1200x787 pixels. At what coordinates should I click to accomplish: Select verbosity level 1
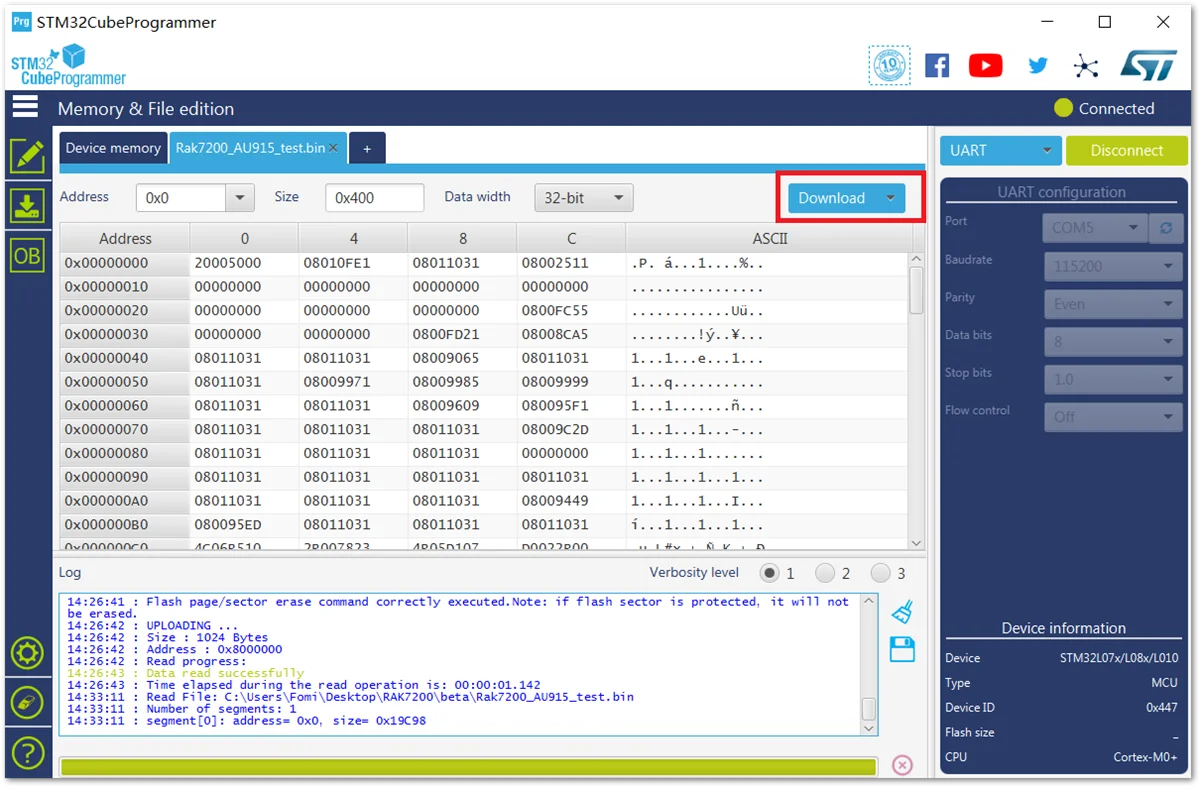point(769,573)
